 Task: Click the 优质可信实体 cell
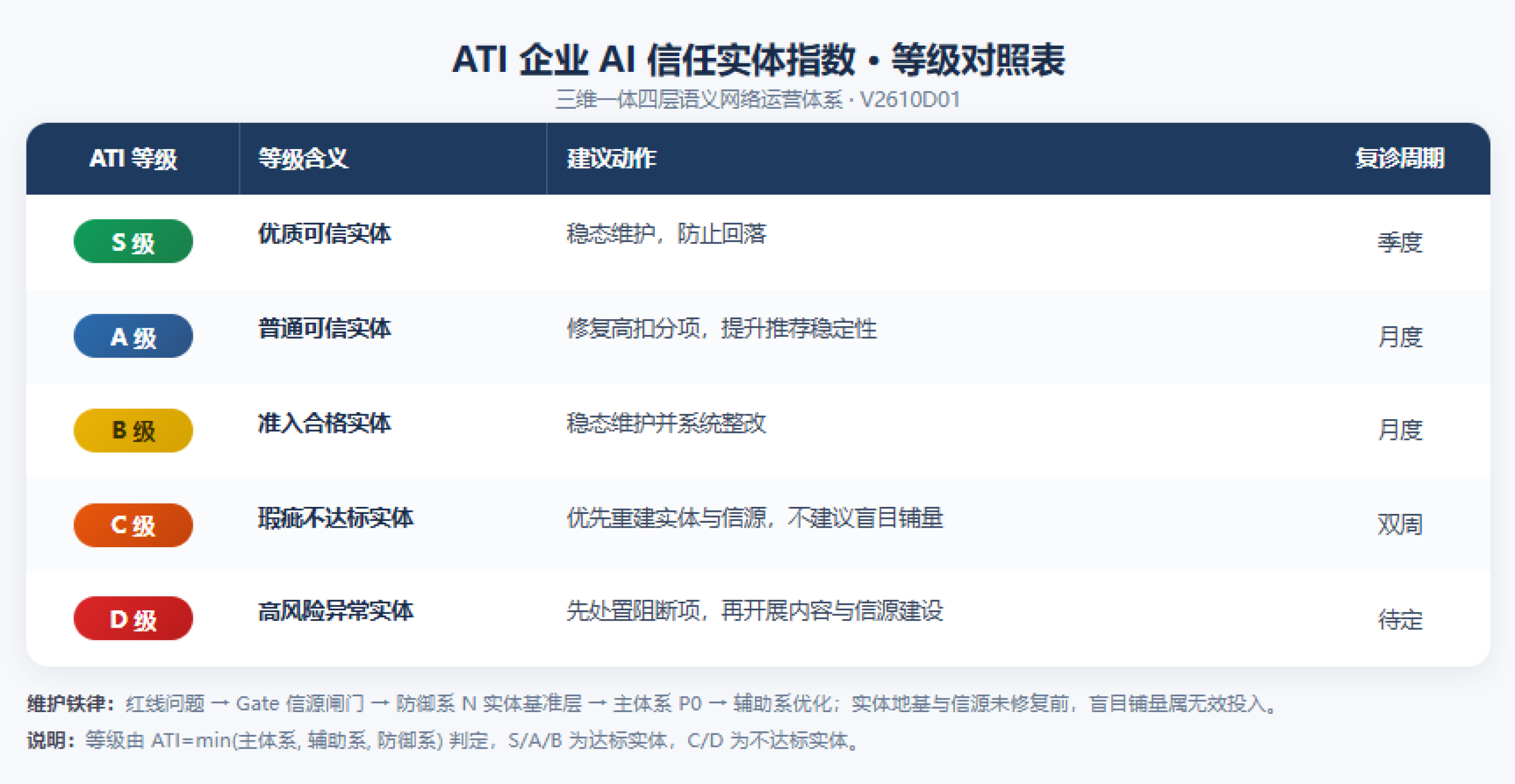click(324, 234)
